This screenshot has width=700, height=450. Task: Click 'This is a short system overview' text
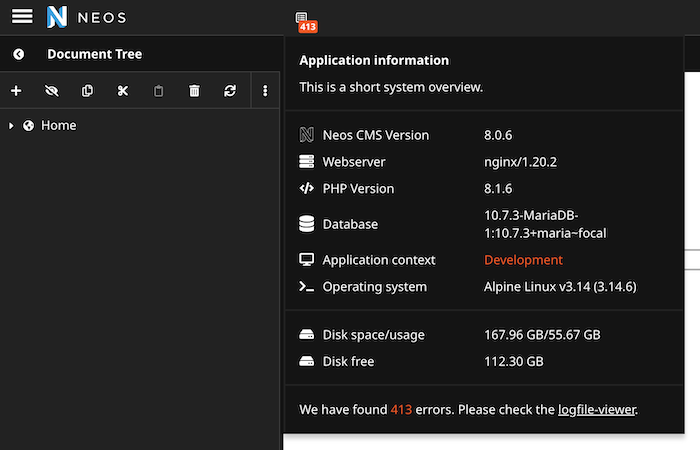click(391, 87)
